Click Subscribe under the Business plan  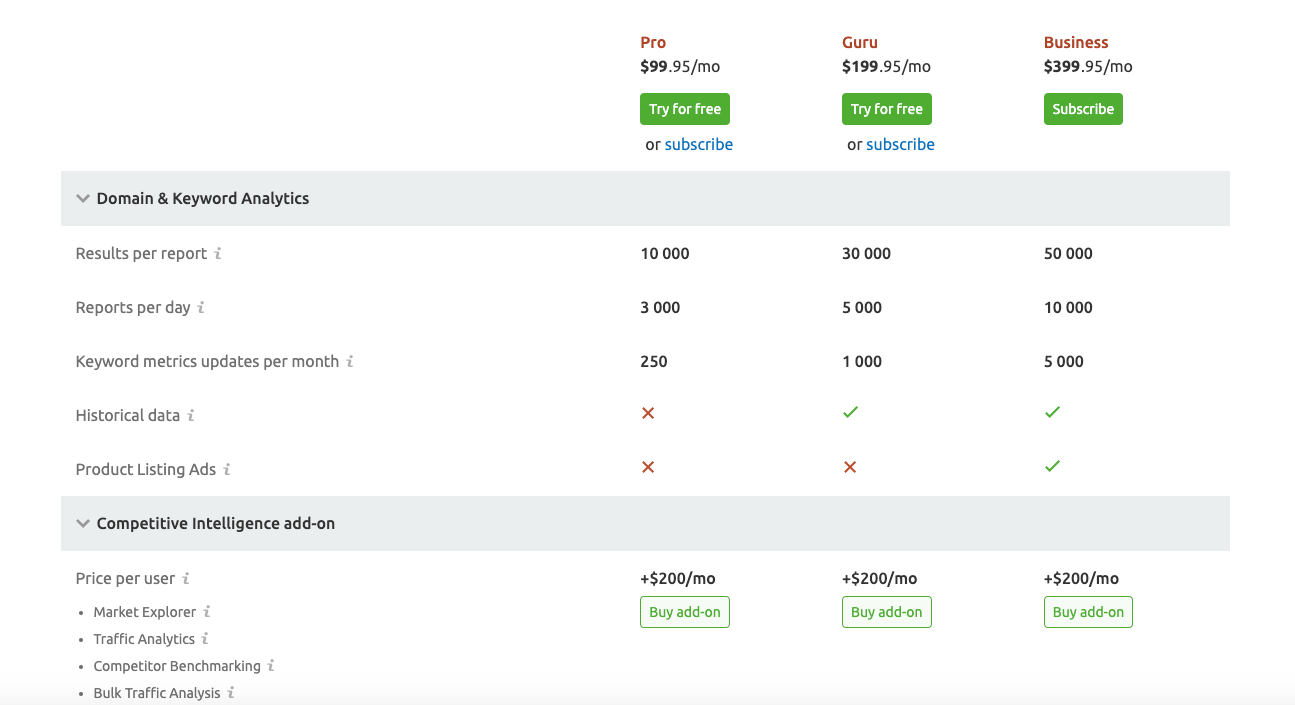coord(1083,108)
